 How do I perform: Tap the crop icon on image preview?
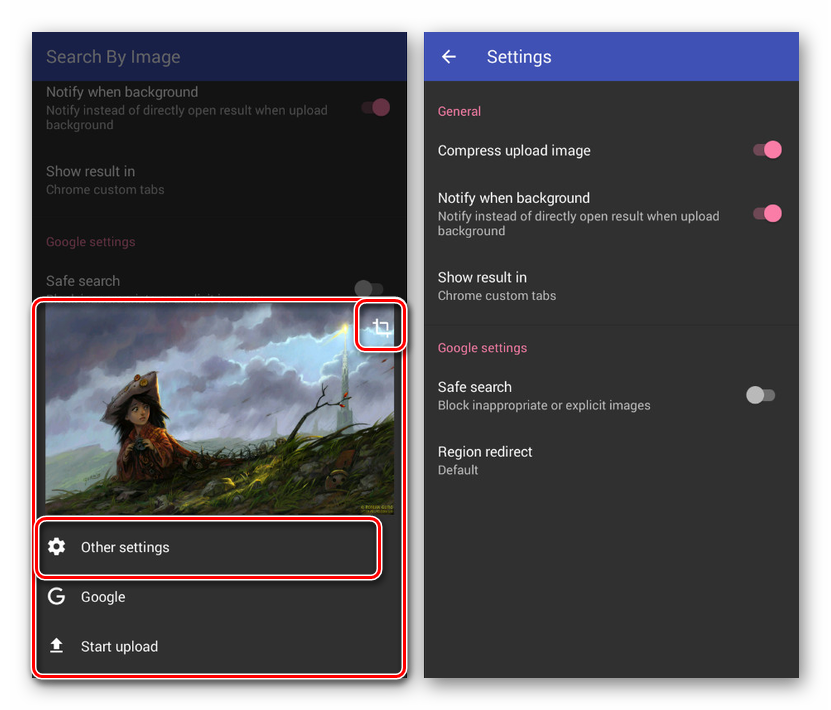pos(380,325)
